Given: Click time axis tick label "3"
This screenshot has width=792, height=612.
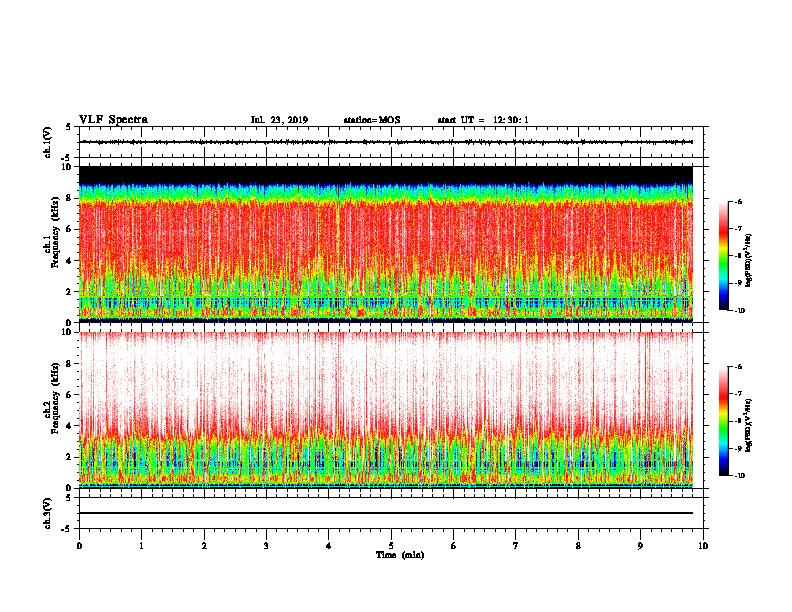Looking at the screenshot, I should click(266, 546).
